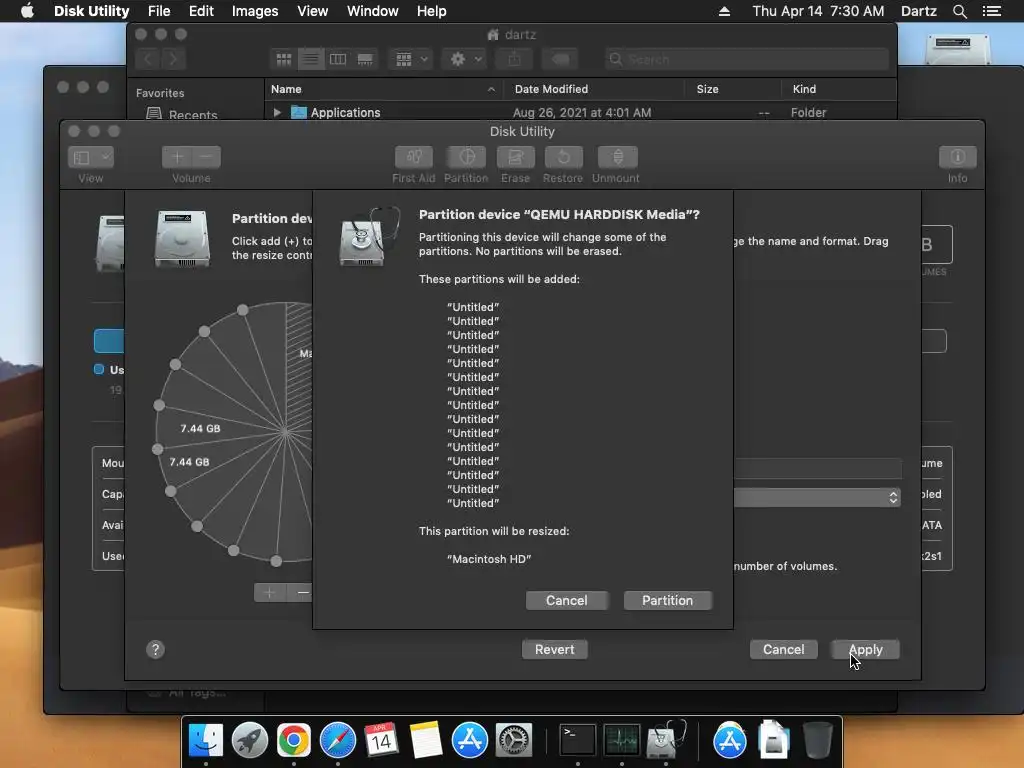Click Cancel next to the Apply button

click(784, 649)
